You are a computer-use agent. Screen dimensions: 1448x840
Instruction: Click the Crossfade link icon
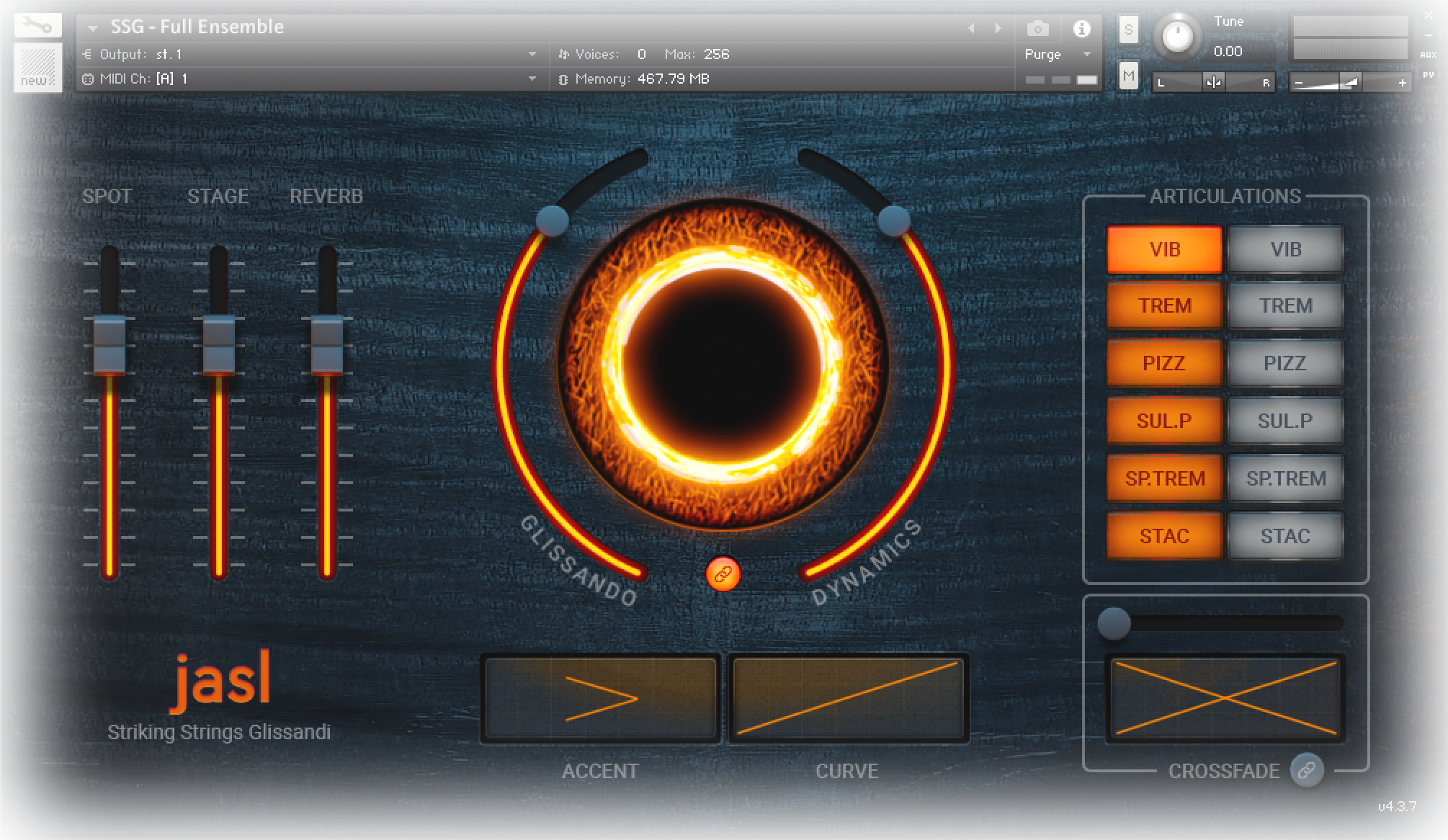[1307, 770]
